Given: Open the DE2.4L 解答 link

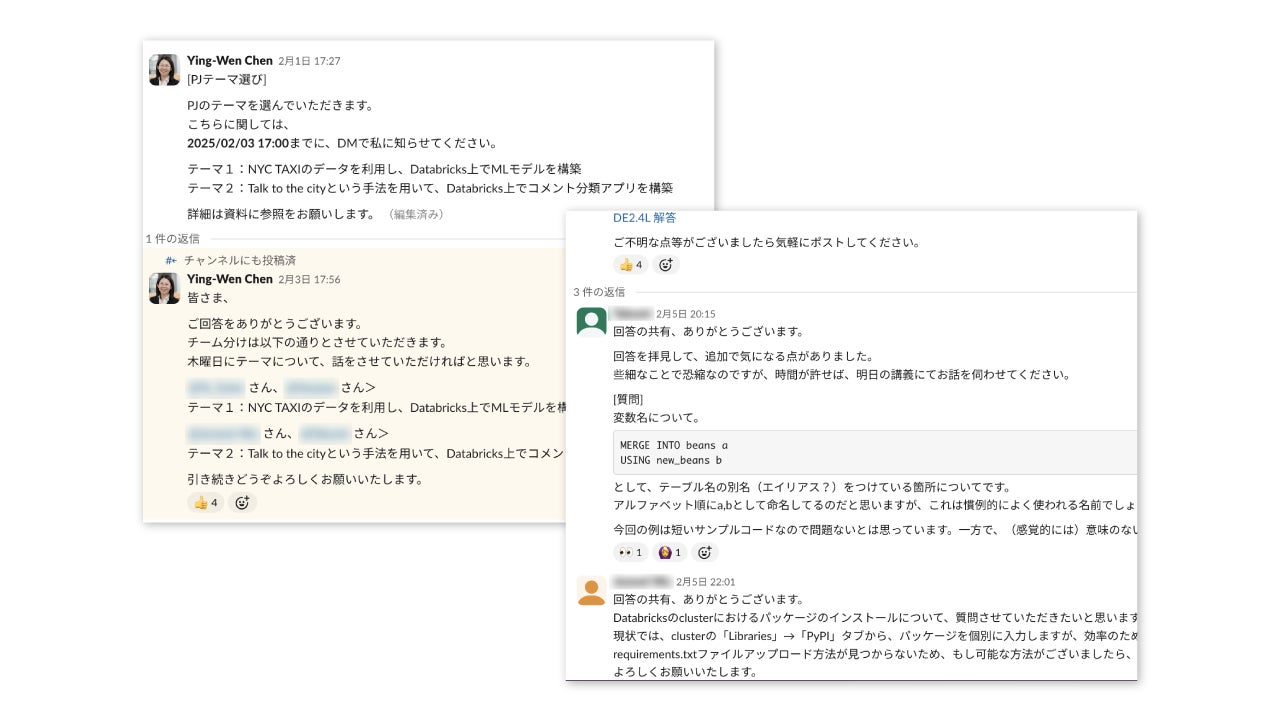Looking at the screenshot, I should click(644, 218).
